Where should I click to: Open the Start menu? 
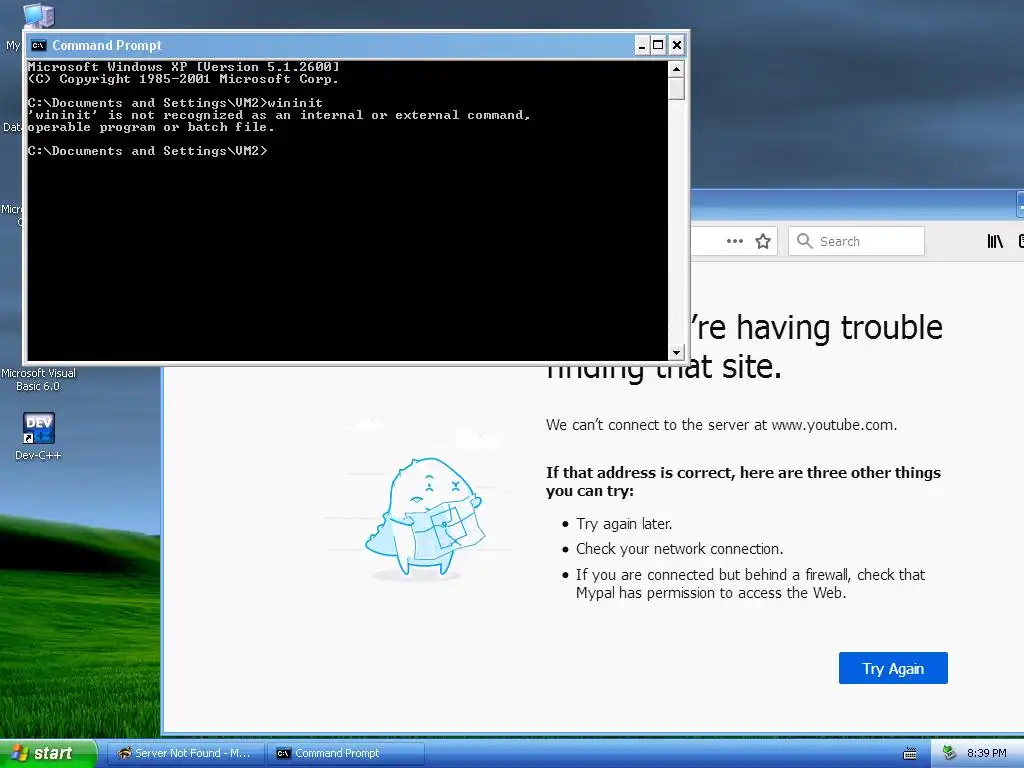coord(48,753)
